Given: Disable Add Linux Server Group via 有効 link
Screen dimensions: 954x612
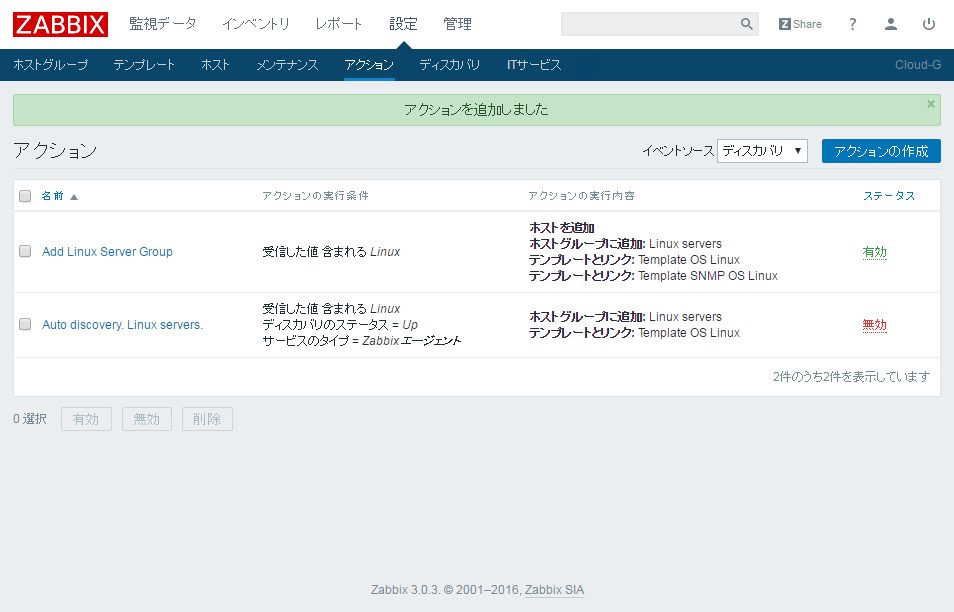Looking at the screenshot, I should point(874,251).
